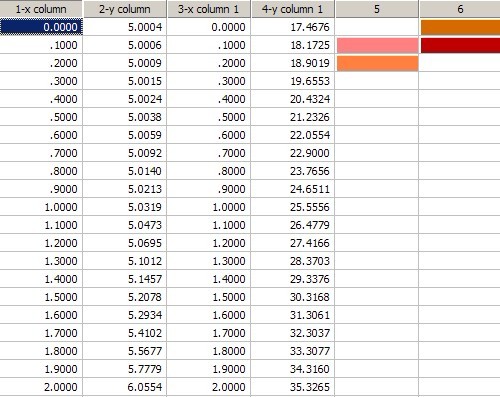Screen dimensions: 500x397
Task: Select the highlighted 0.0000 cell
Action: point(41,27)
